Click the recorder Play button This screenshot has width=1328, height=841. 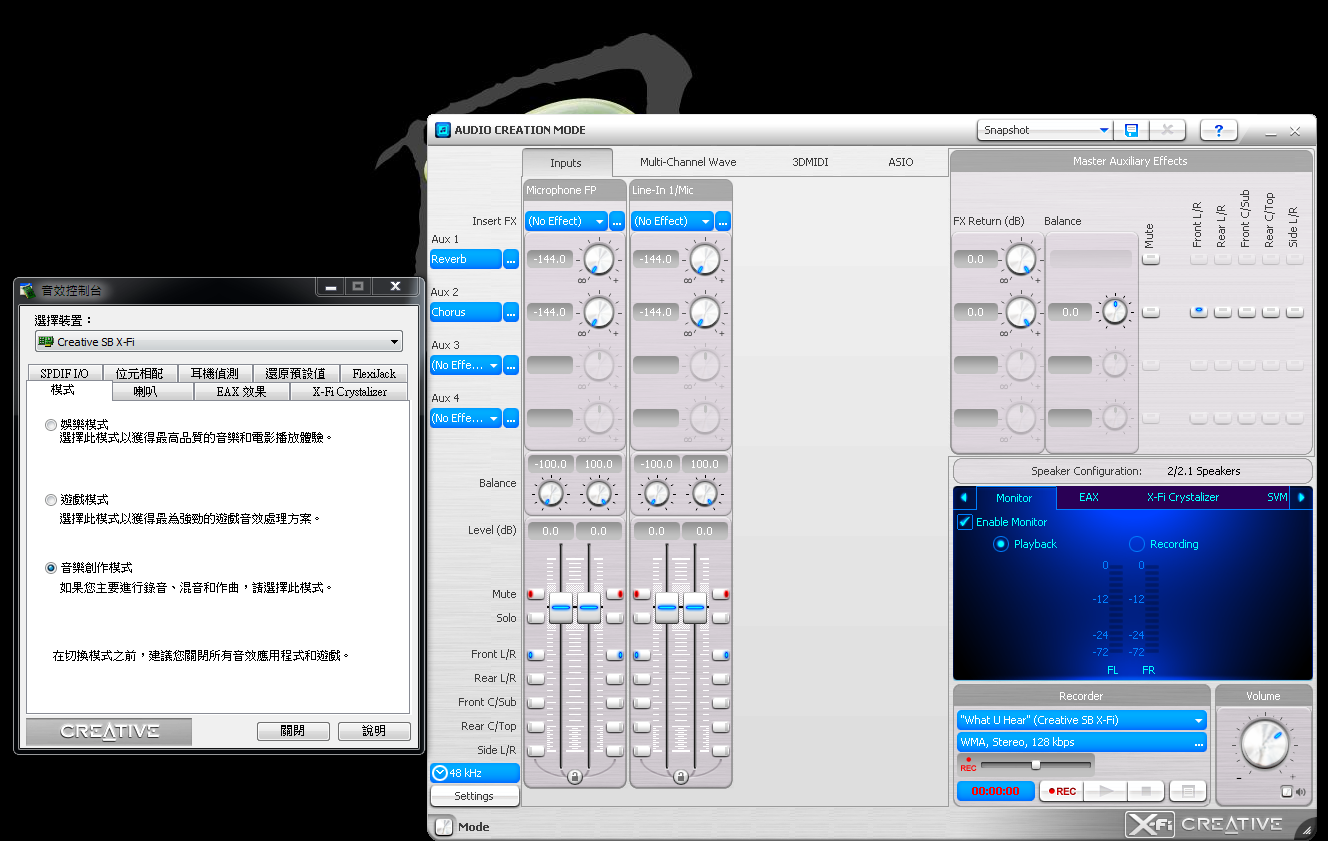[x=1106, y=791]
